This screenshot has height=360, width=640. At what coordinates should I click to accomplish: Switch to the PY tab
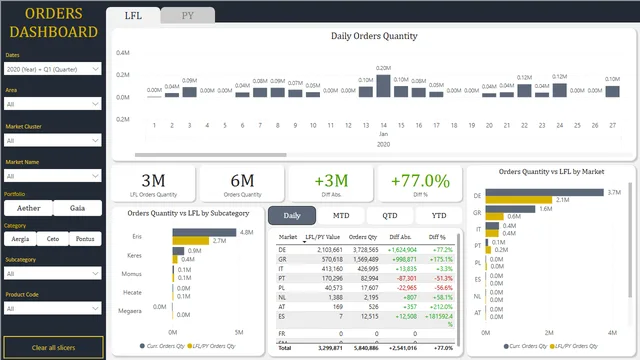coord(188,16)
